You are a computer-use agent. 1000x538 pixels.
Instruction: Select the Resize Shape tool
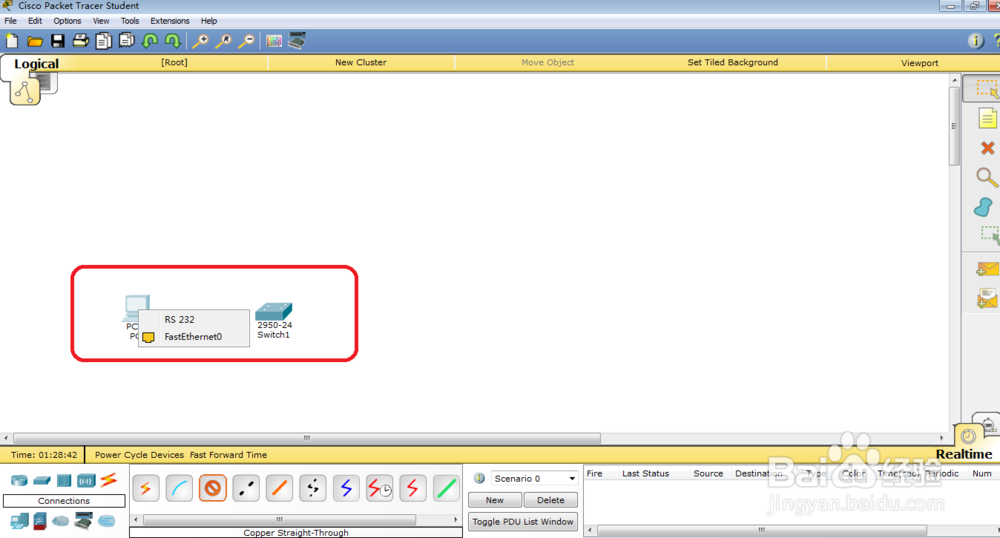click(989, 235)
